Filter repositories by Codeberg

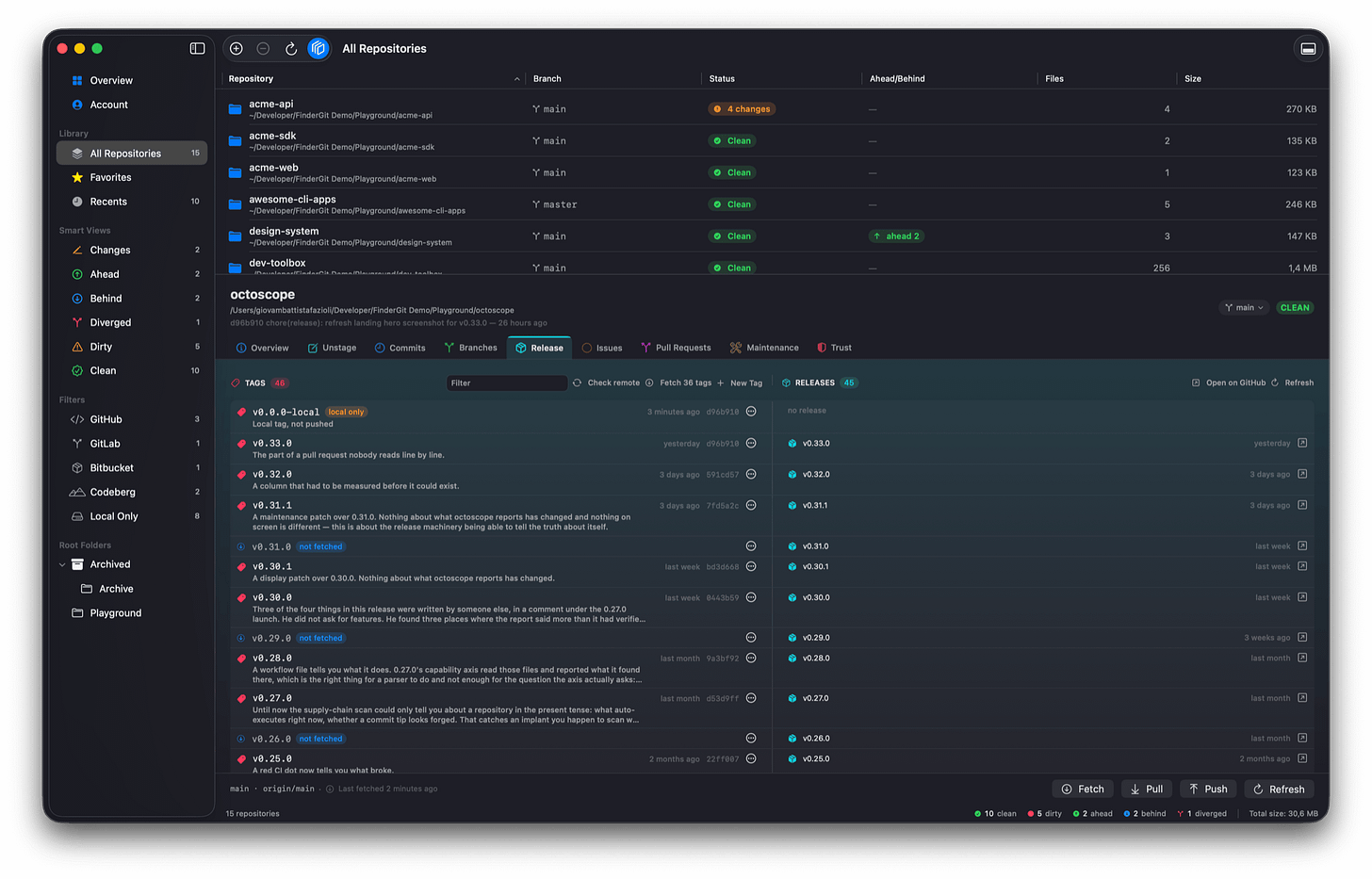pos(132,492)
